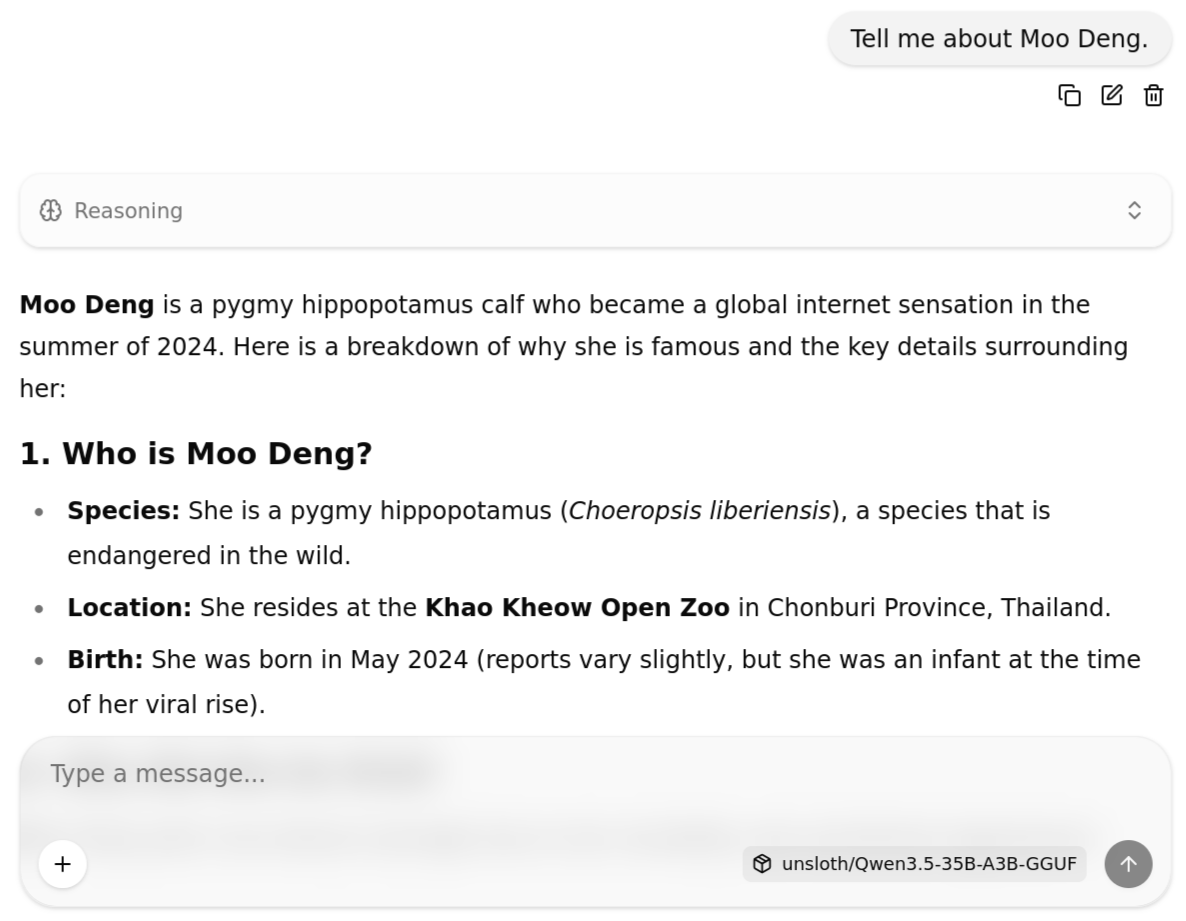Edit the user message with pencil icon
Image resolution: width=1186 pixels, height=921 pixels.
[1111, 95]
